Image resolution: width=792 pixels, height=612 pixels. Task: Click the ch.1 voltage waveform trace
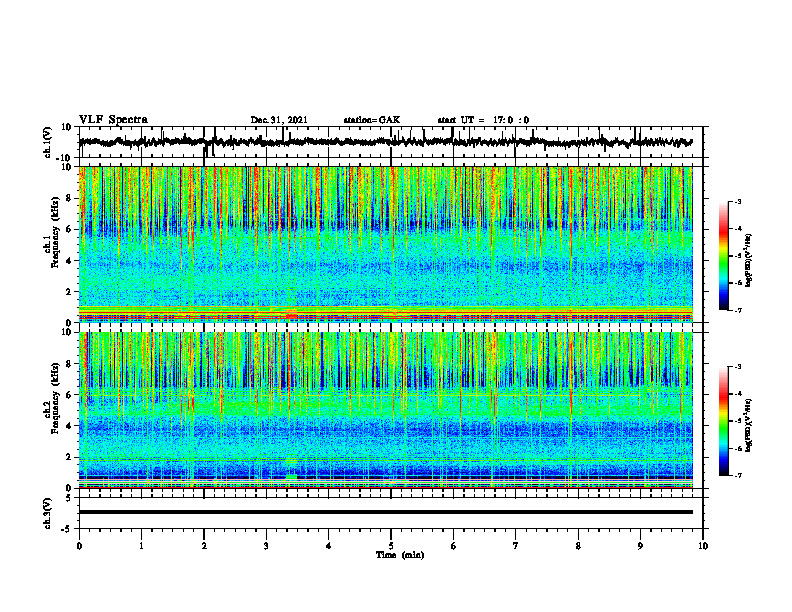(x=385, y=142)
